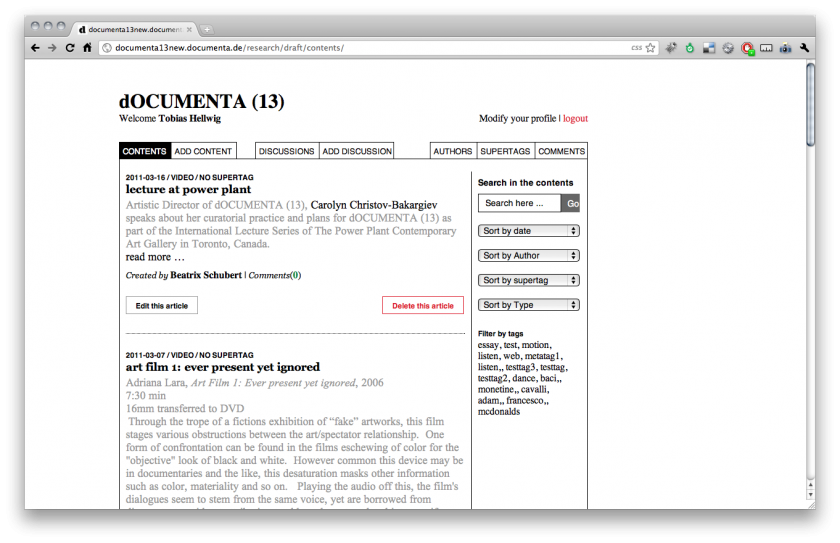Image resolution: width=840 pixels, height=543 pixels.
Task: Open 'art film 1: ever present yet ignored'
Action: [x=223, y=367]
